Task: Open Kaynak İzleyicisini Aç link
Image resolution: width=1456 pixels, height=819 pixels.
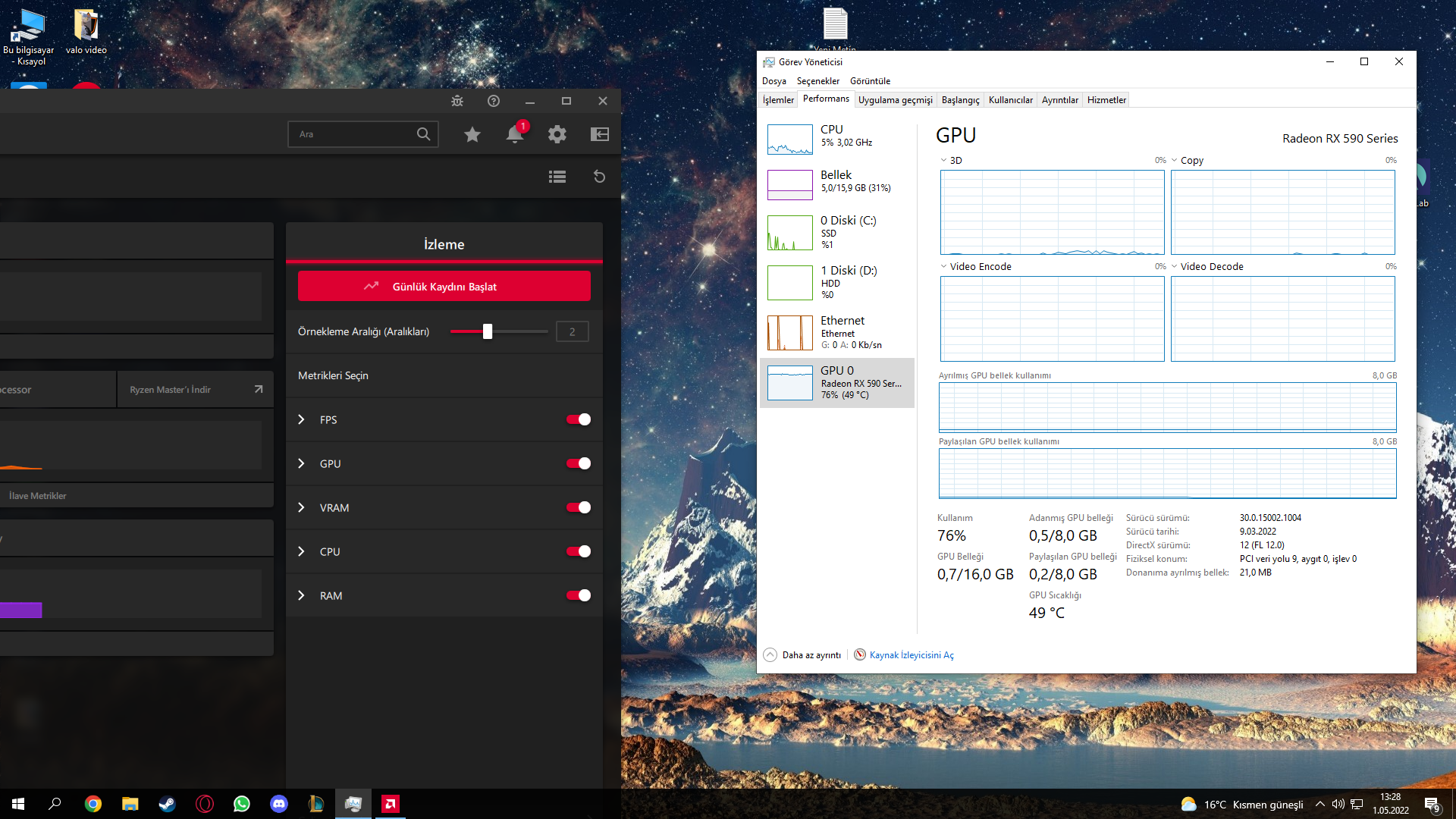Action: (912, 655)
